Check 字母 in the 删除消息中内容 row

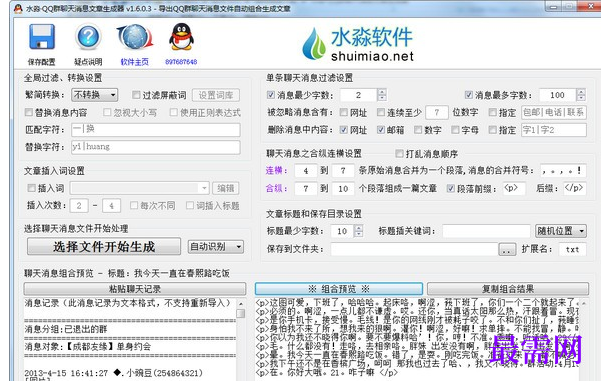click(x=455, y=130)
